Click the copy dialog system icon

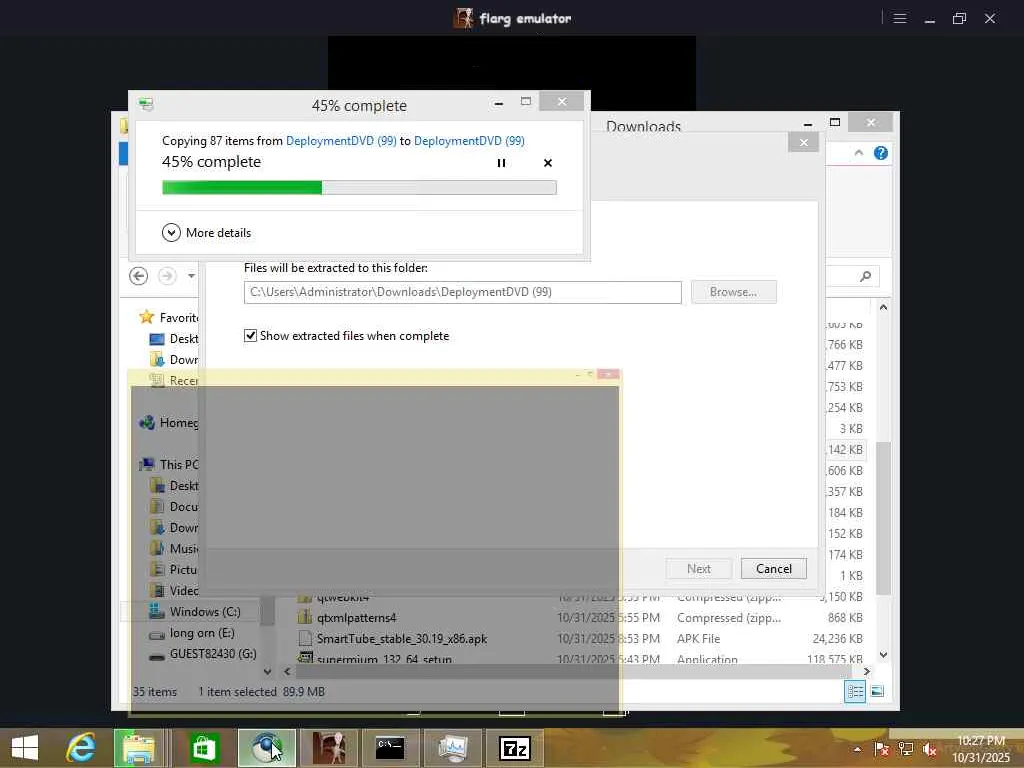tap(146, 104)
